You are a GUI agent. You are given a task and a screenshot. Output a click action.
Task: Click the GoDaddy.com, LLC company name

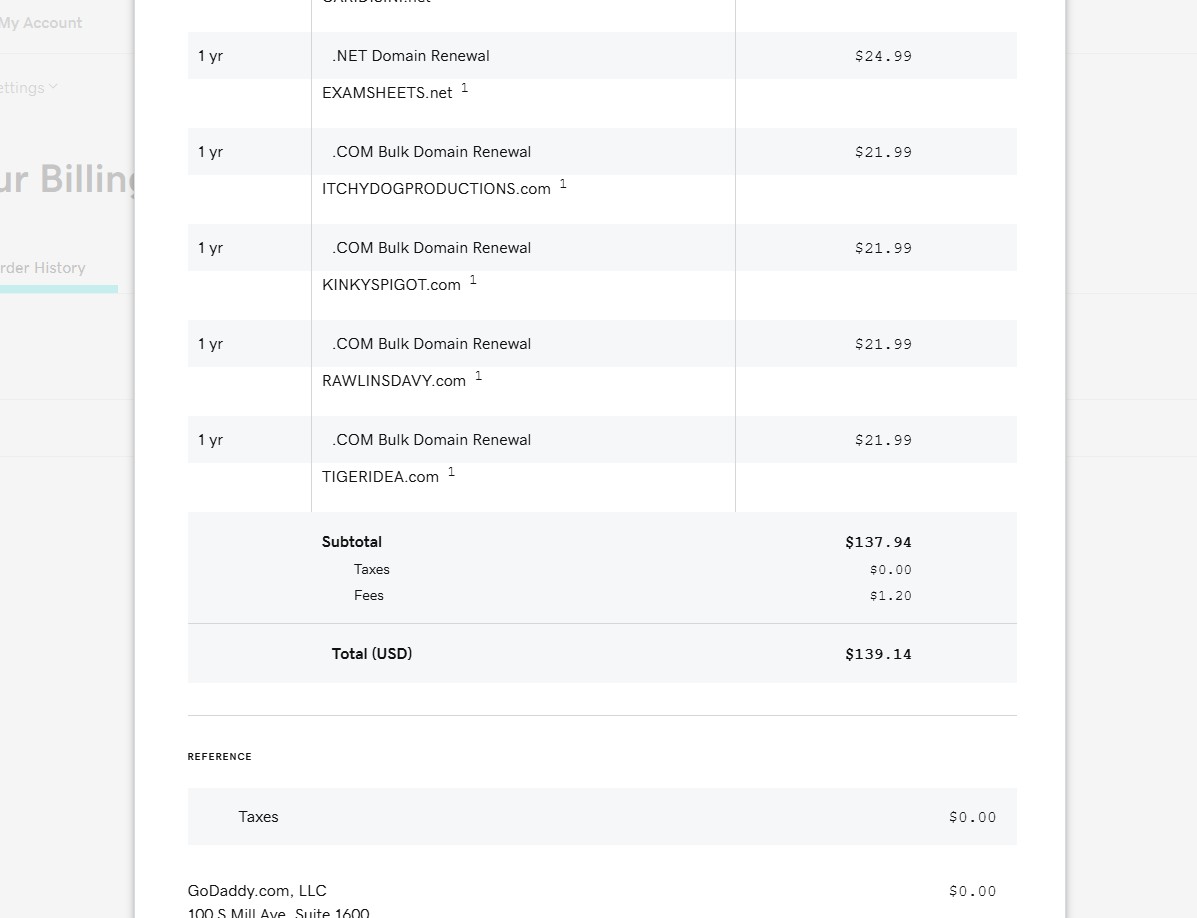click(x=257, y=891)
